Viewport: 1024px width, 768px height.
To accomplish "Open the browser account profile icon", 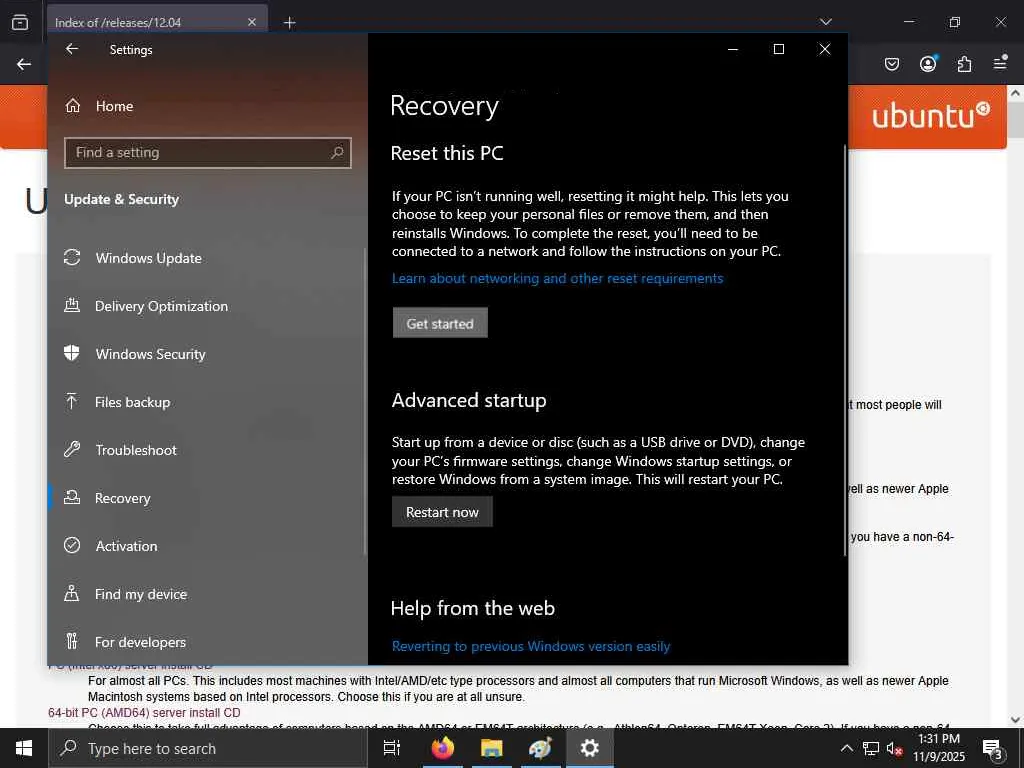I will pos(928,63).
